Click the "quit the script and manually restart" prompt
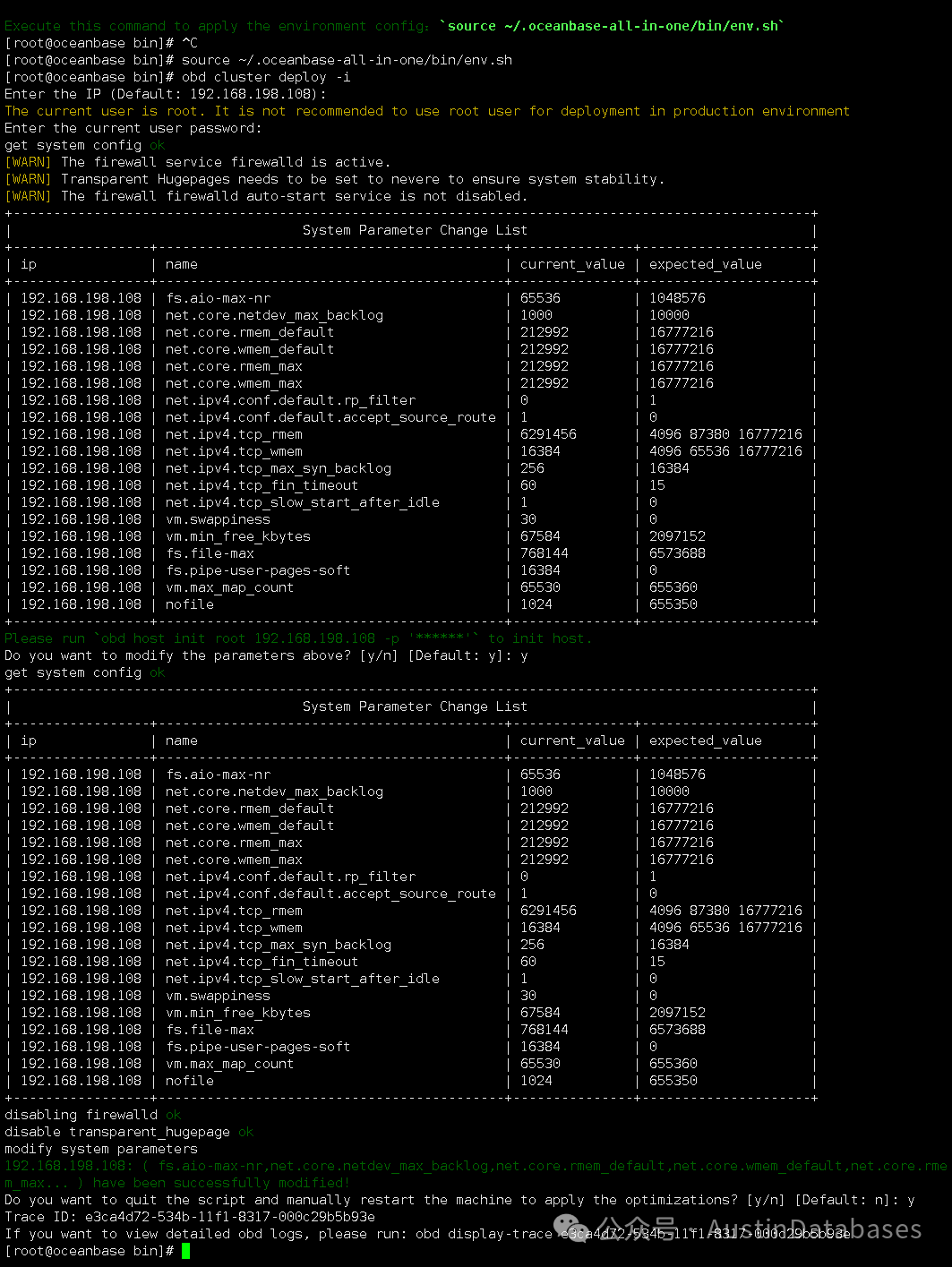 (459, 1200)
